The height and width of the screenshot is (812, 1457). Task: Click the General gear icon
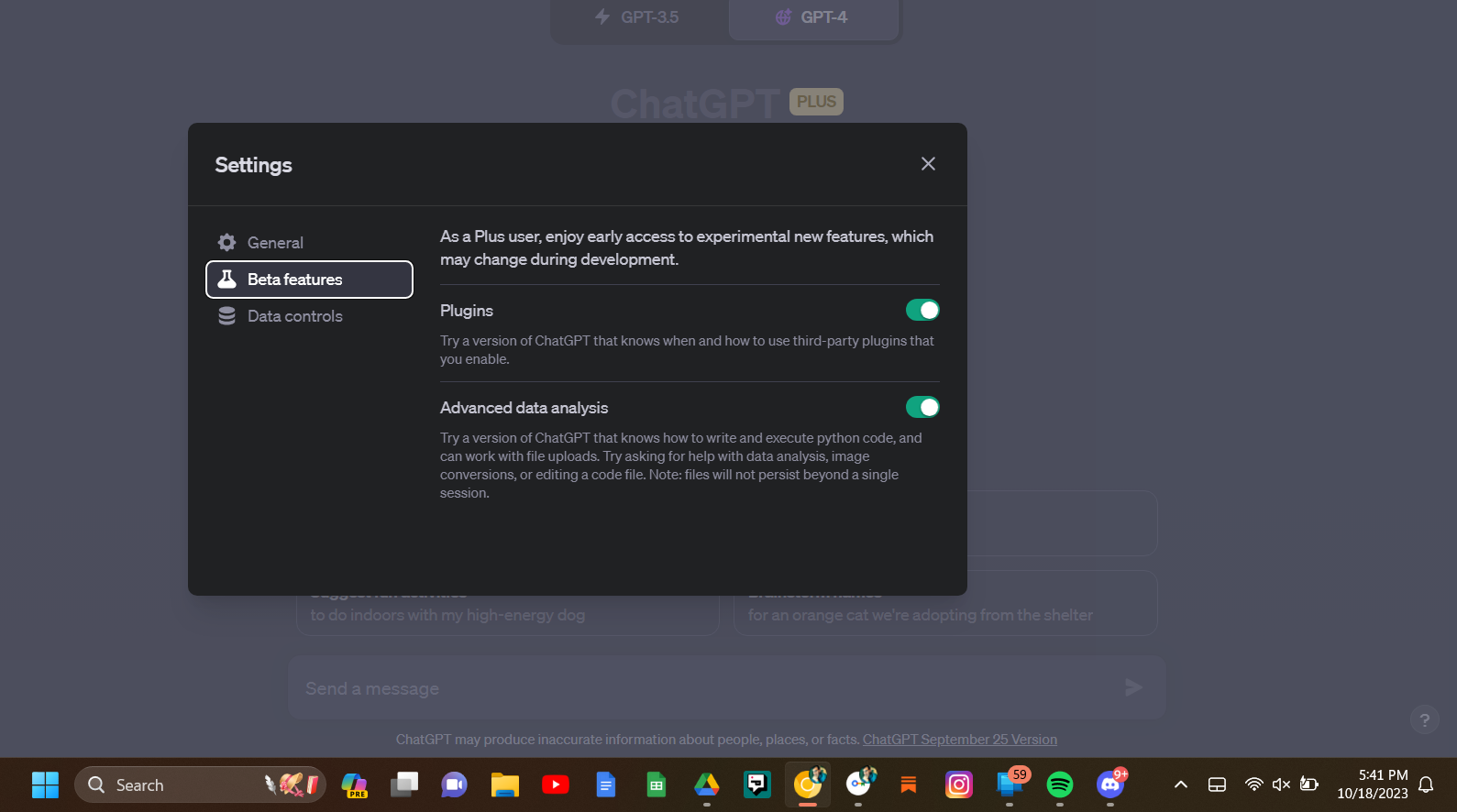[x=226, y=243]
